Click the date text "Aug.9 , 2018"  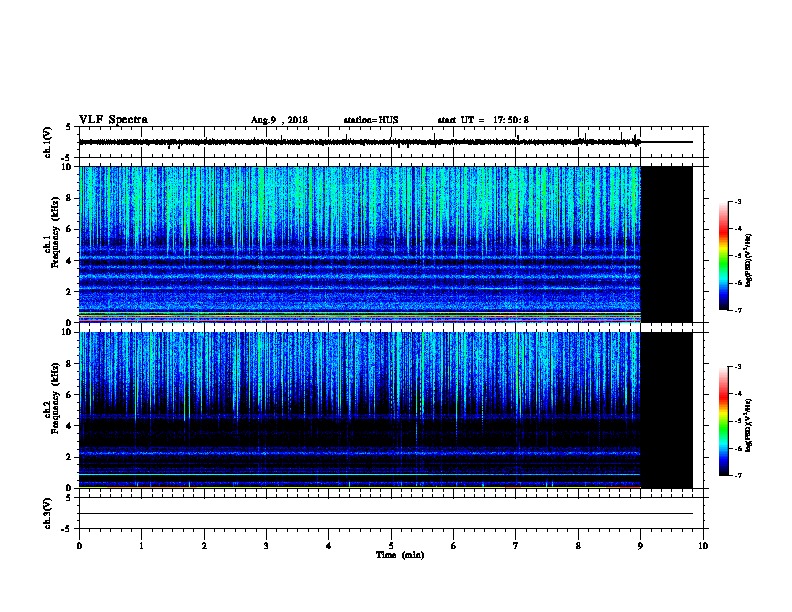click(279, 120)
